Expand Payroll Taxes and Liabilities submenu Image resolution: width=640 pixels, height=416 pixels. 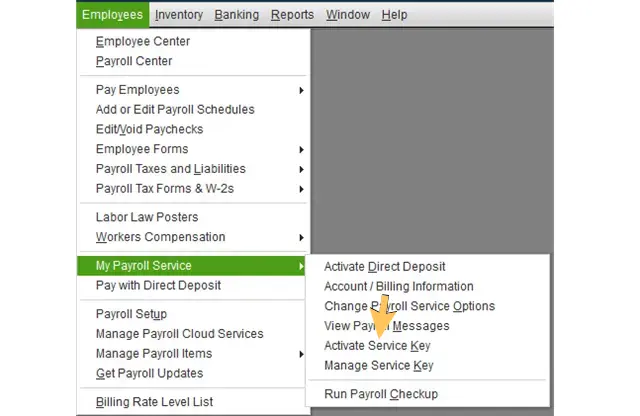click(x=170, y=169)
